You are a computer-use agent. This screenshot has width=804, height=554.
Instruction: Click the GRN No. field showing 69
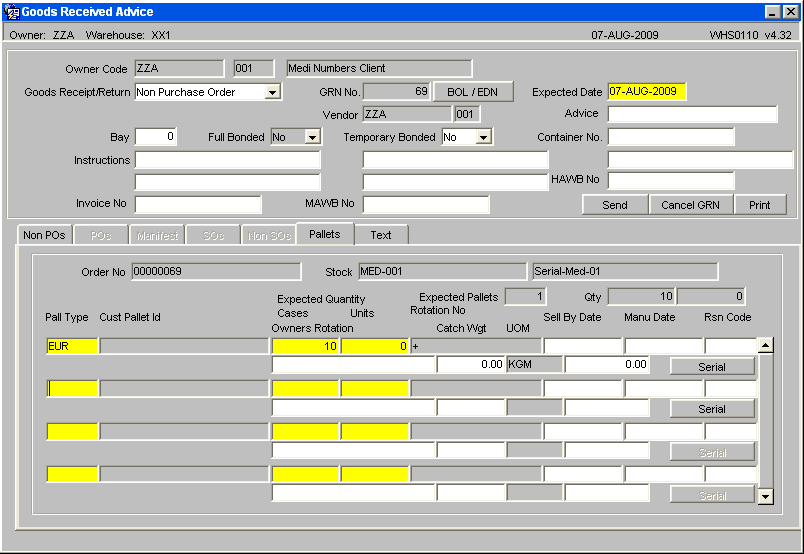coord(396,92)
